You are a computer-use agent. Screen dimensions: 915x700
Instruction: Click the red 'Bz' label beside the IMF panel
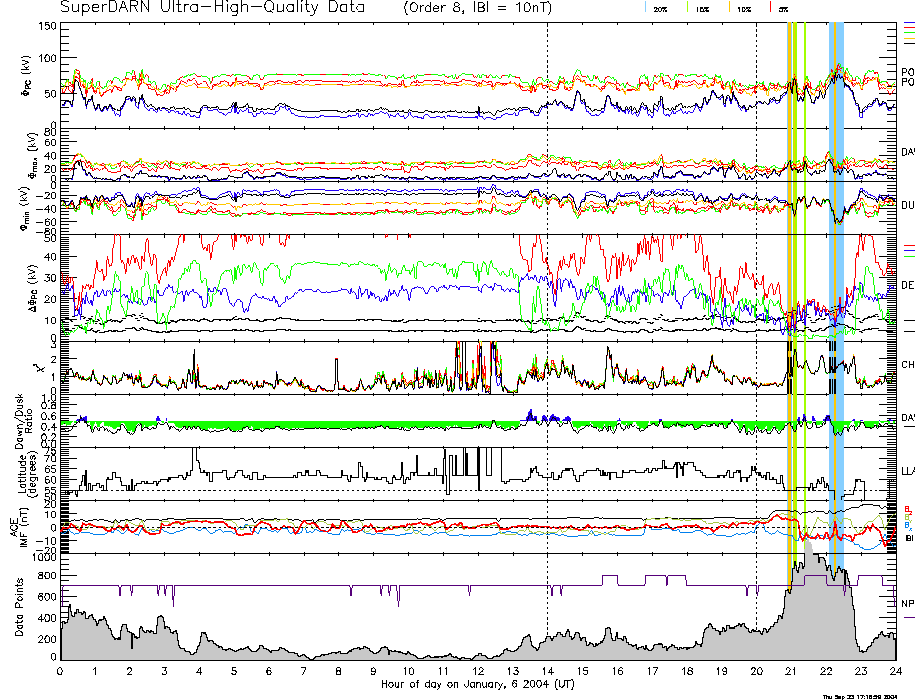point(907,509)
